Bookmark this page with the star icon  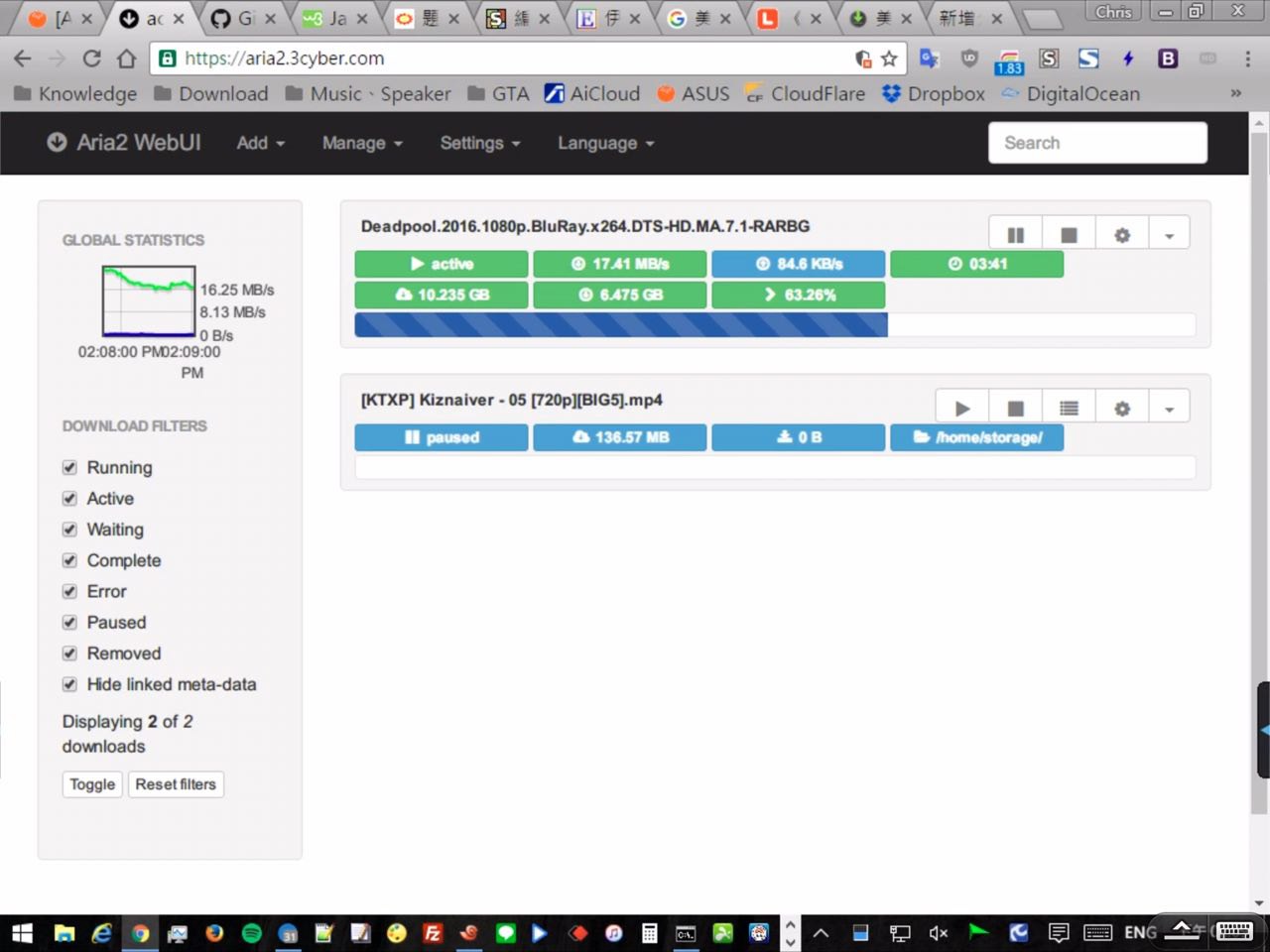889,59
